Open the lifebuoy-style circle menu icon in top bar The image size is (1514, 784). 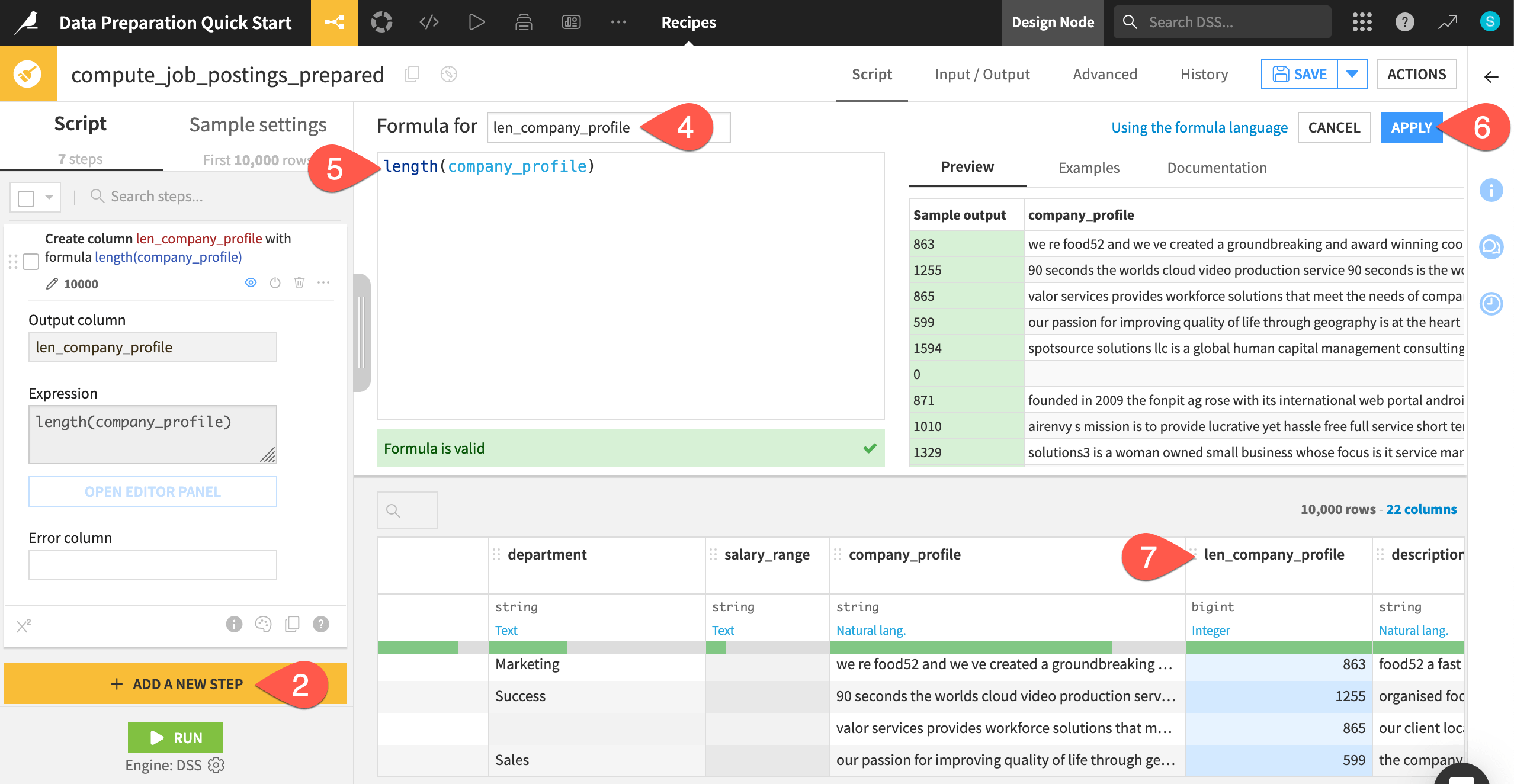(x=381, y=23)
